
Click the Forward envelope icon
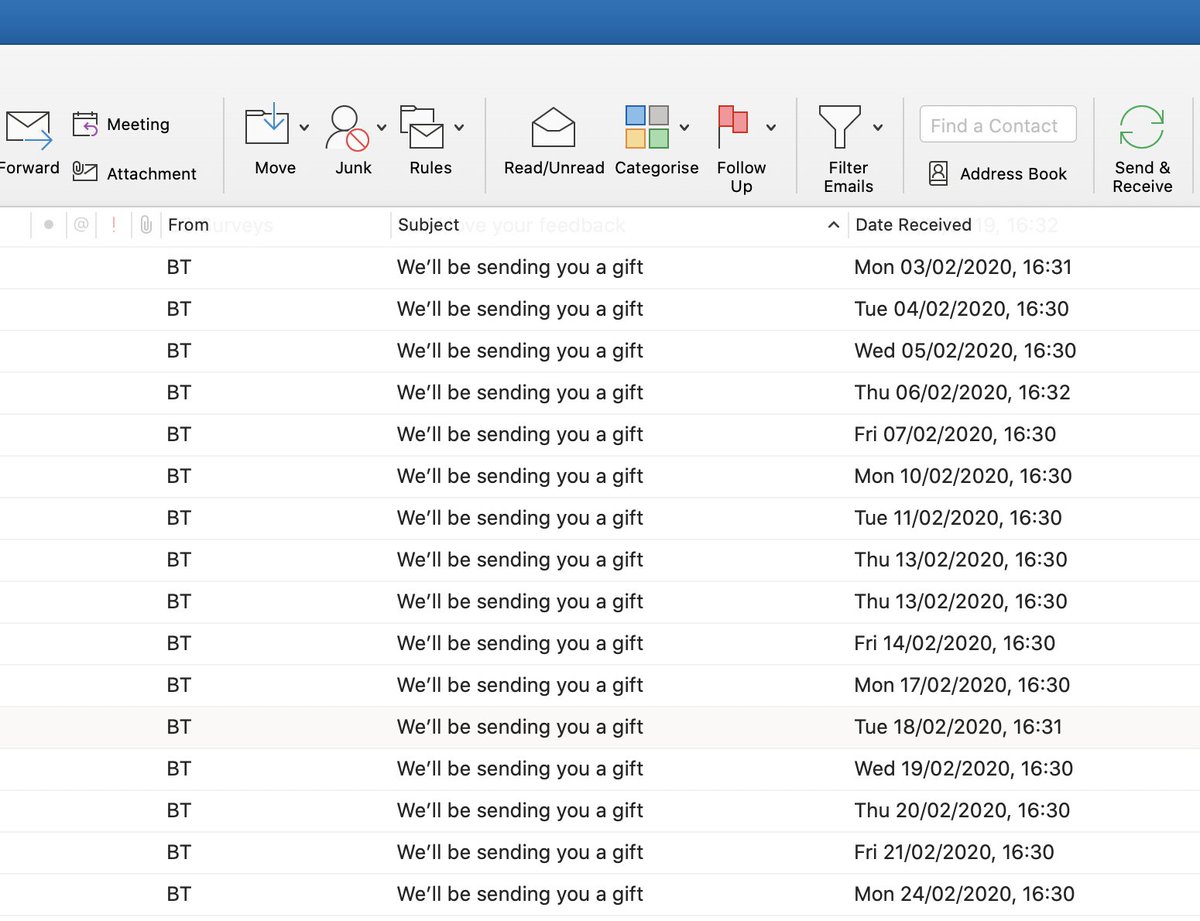[28, 130]
